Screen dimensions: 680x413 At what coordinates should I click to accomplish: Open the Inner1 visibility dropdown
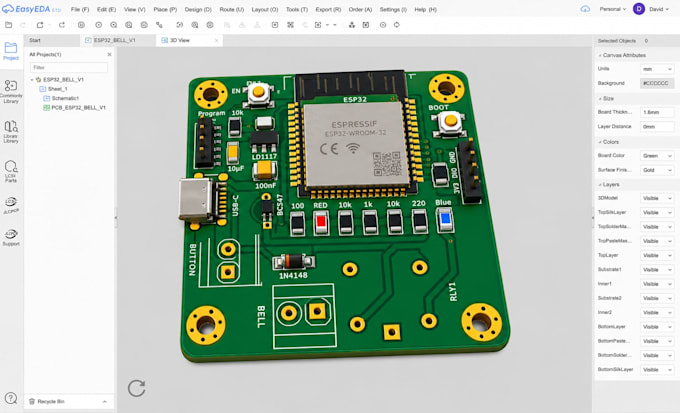coord(657,284)
